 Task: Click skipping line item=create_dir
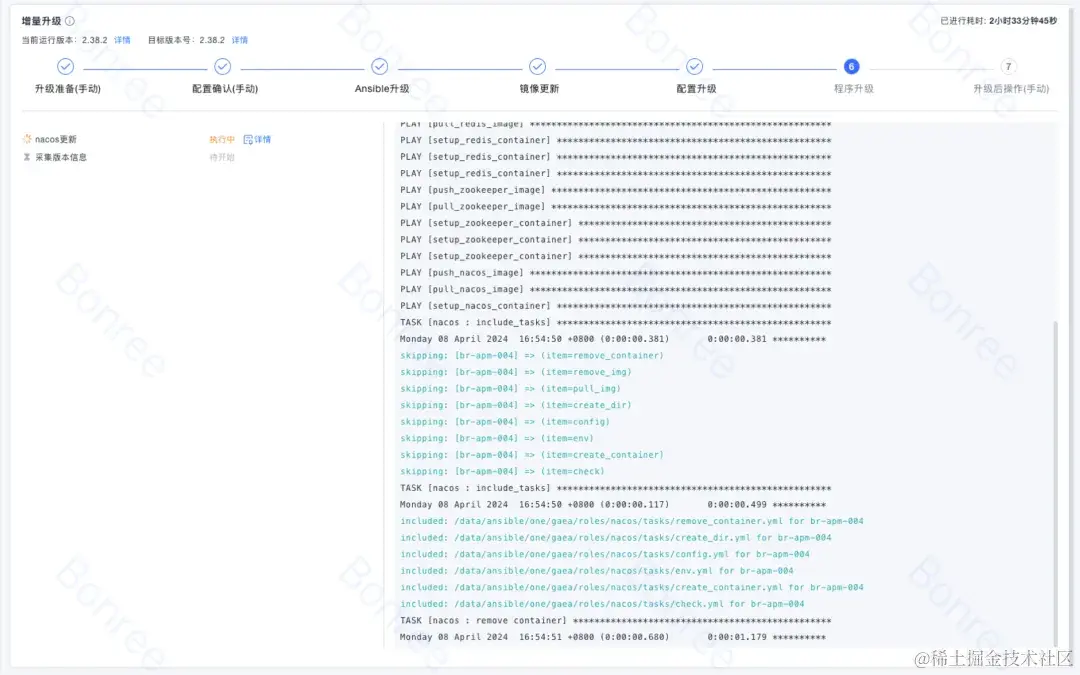click(515, 405)
